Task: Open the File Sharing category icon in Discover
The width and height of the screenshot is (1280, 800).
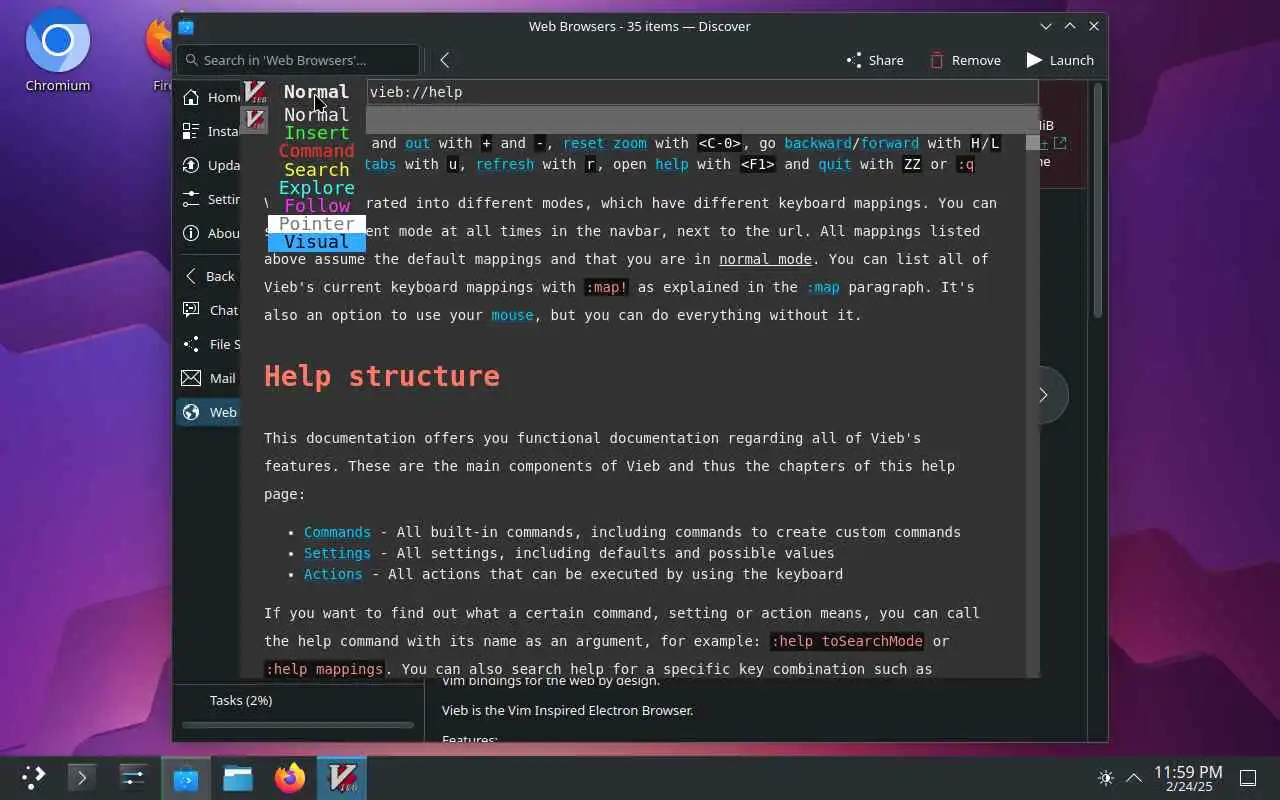Action: click(191, 344)
